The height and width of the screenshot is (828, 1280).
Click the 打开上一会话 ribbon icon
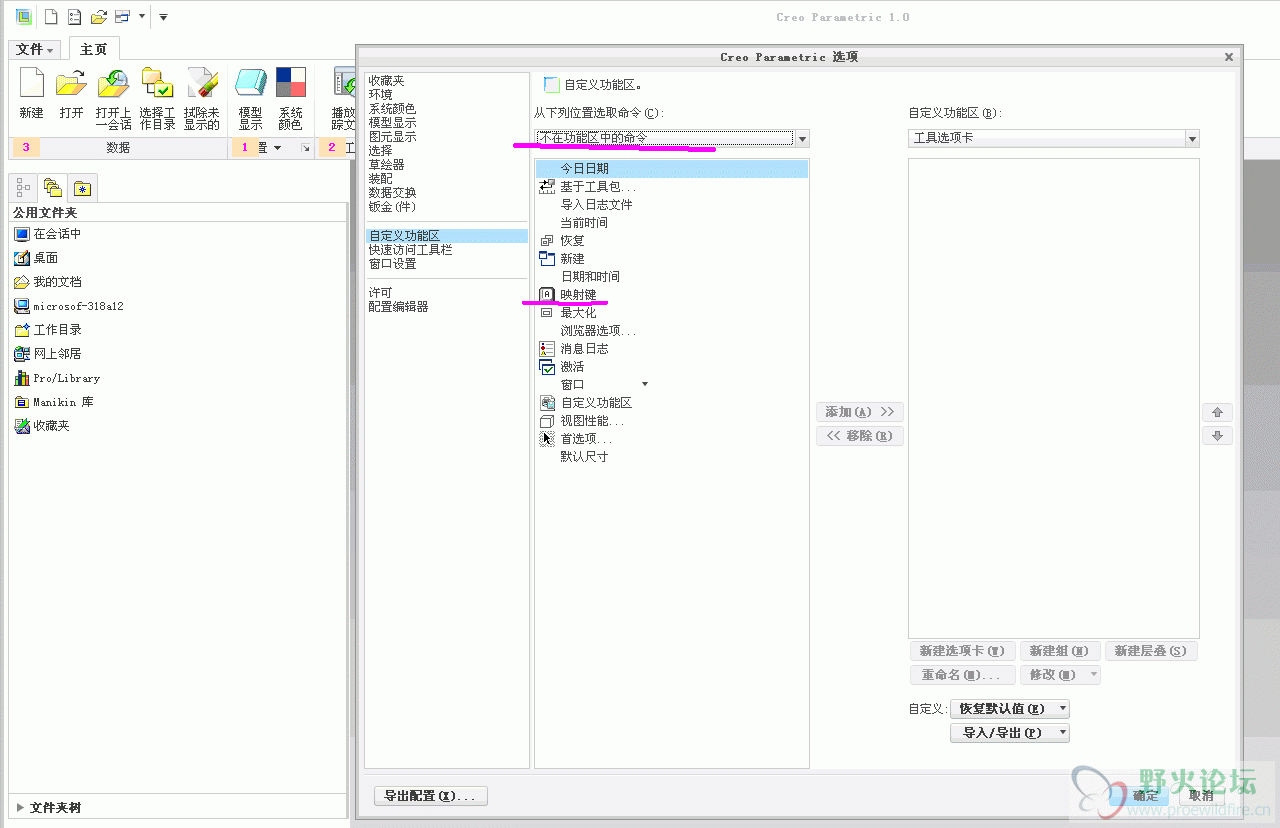tap(113, 84)
